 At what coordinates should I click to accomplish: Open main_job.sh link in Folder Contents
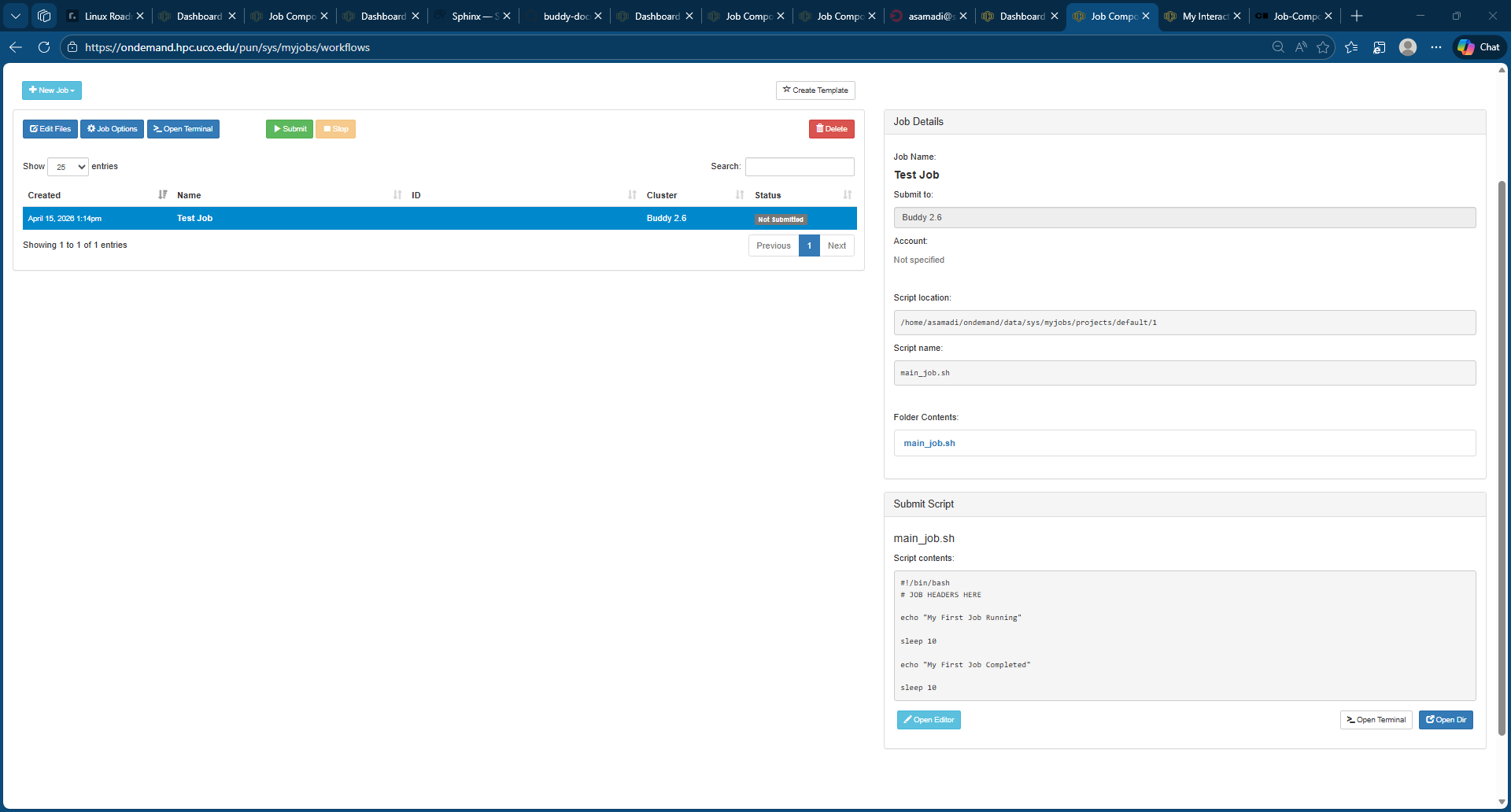click(x=929, y=443)
